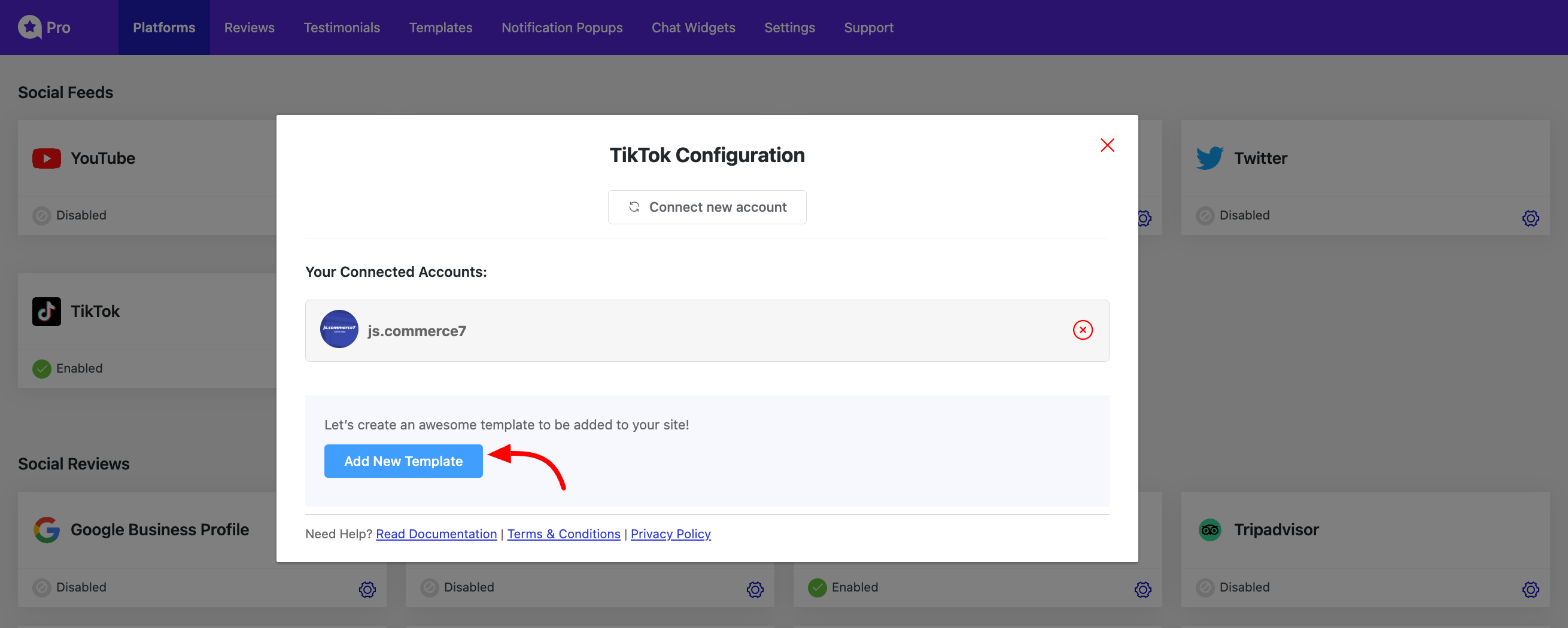This screenshot has width=1568, height=628.
Task: Click the YouTube platform icon
Action: point(46,158)
